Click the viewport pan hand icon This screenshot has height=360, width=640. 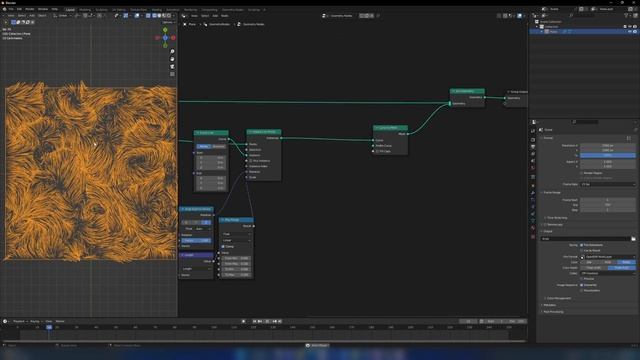(172, 59)
